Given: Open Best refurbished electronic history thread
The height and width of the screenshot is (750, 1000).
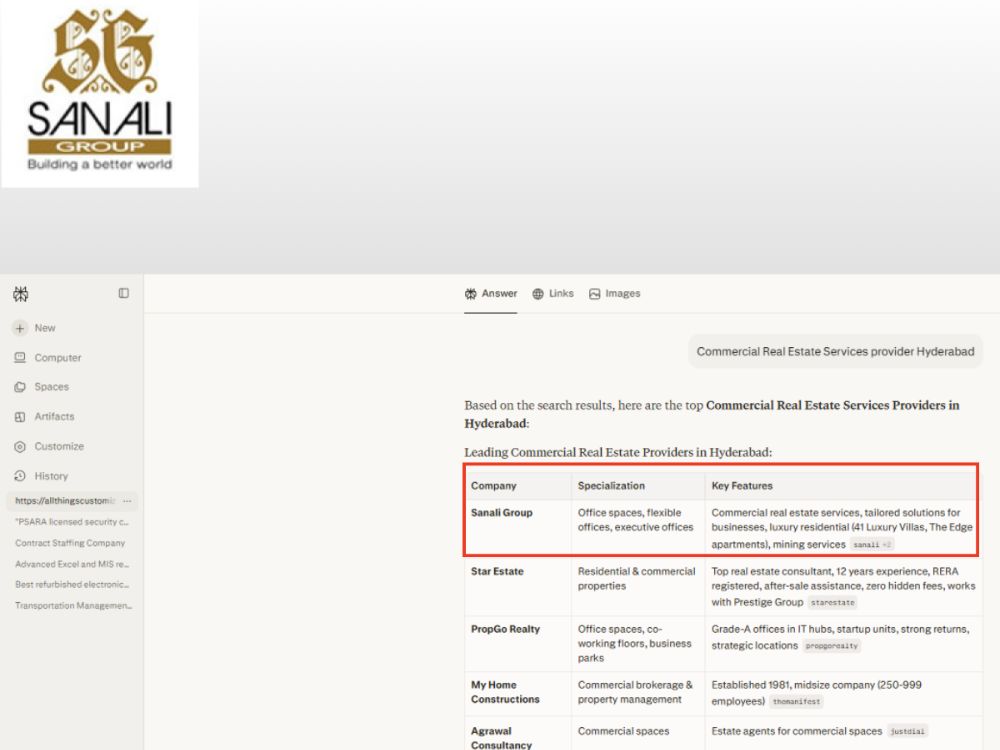Looking at the screenshot, I should [72, 584].
